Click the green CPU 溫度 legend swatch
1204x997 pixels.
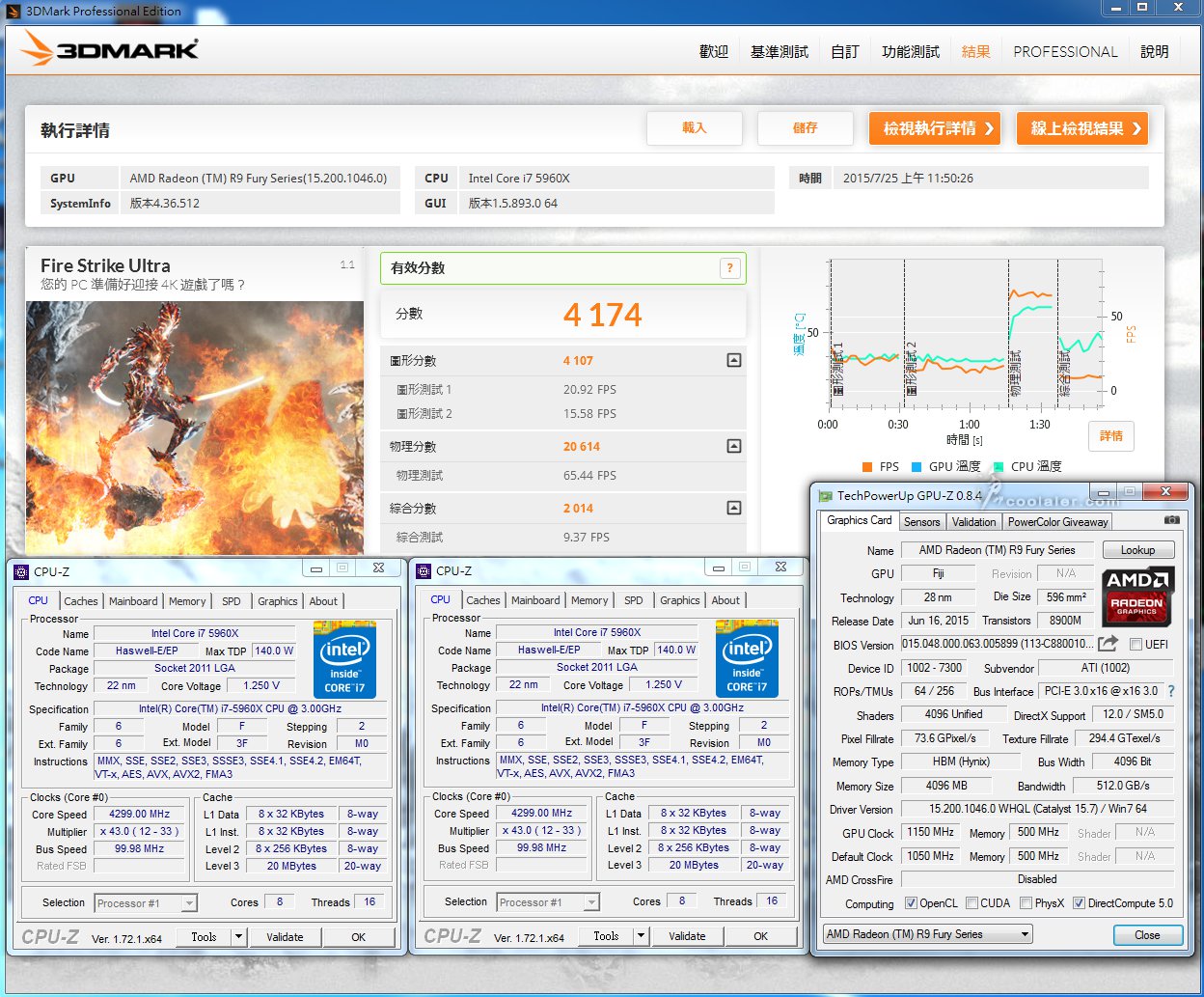pos(999,467)
